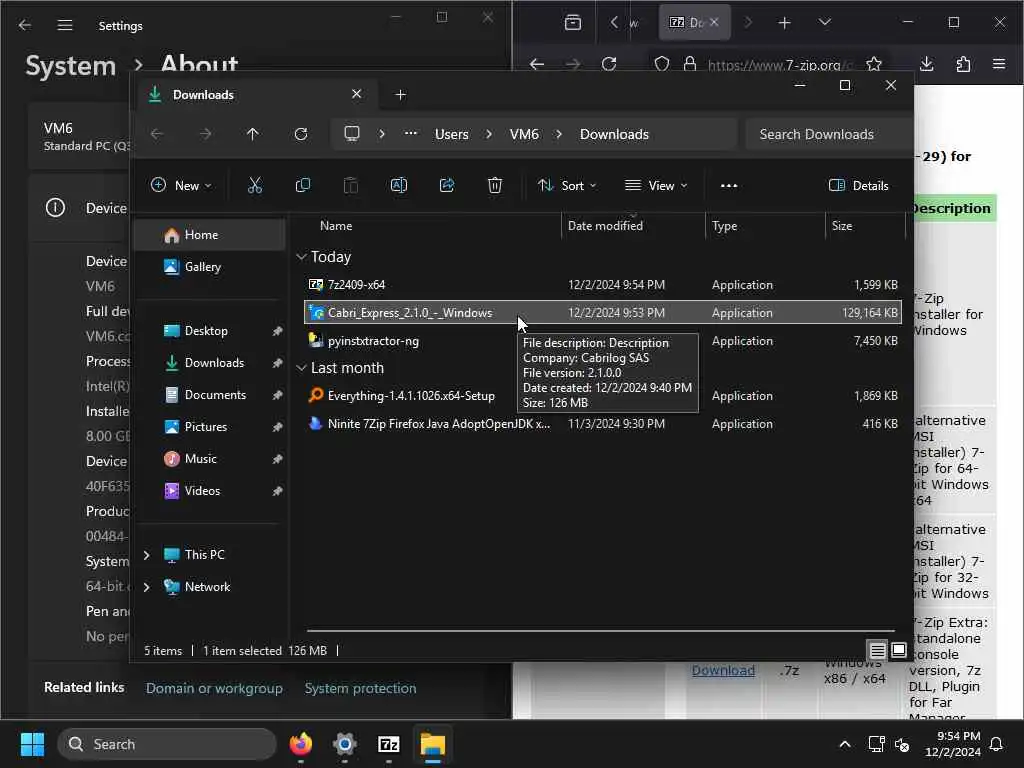Open the Settings navigation hamburger menu
Image resolution: width=1024 pixels, height=768 pixels.
[65, 25]
